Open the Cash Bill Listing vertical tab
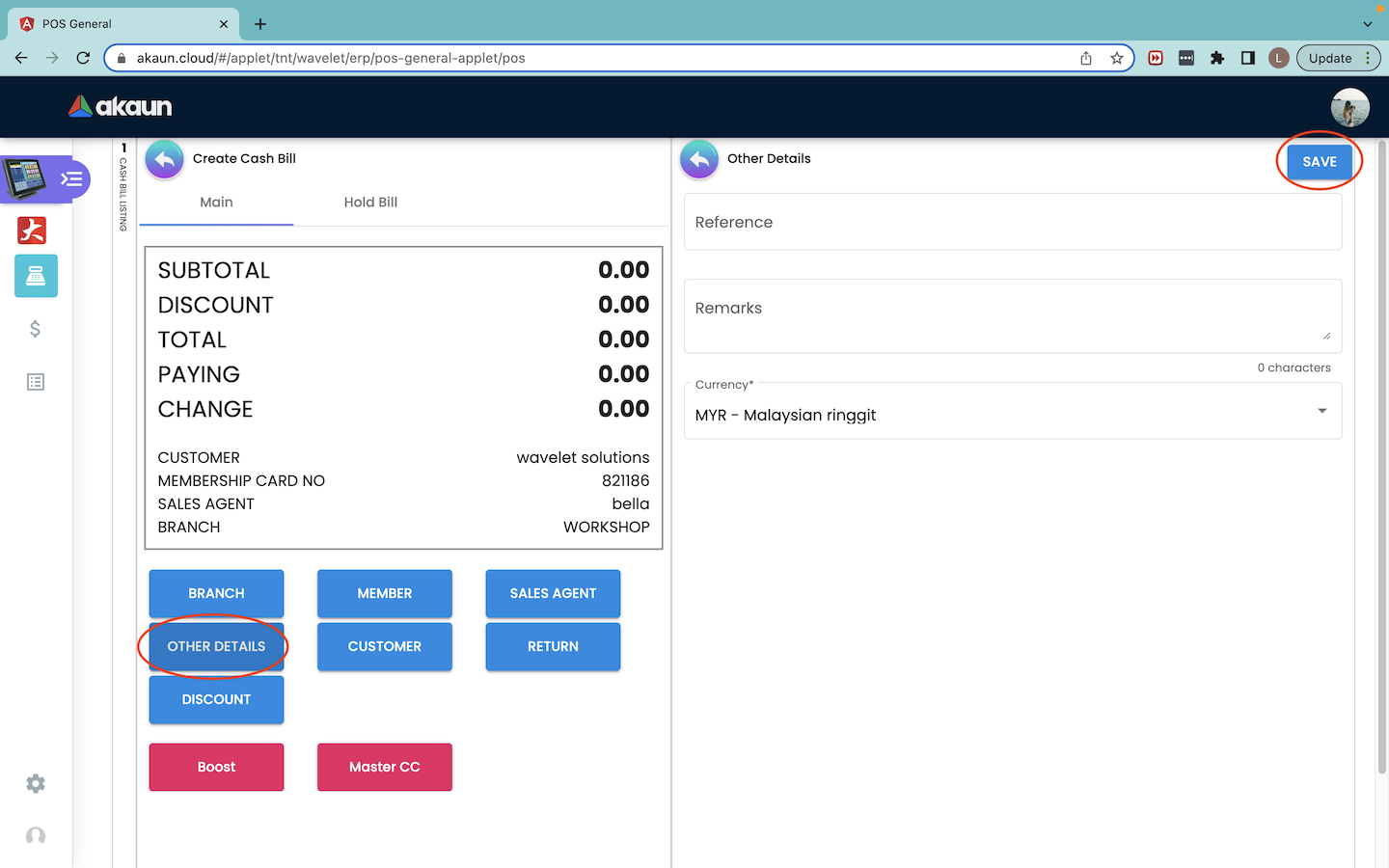The image size is (1389, 868). point(123,187)
